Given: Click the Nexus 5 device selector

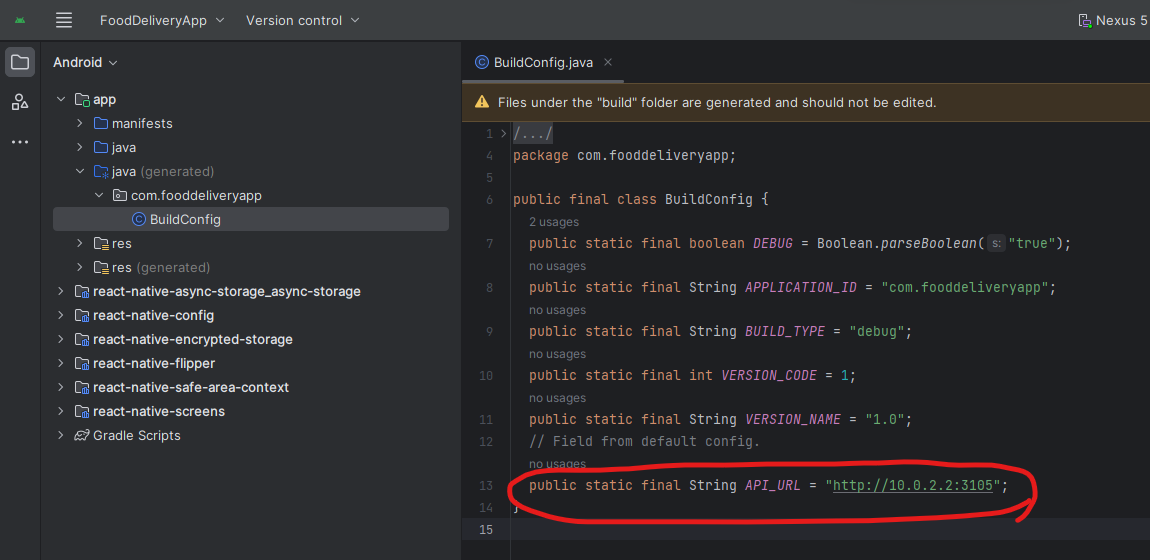Looking at the screenshot, I should [1113, 21].
